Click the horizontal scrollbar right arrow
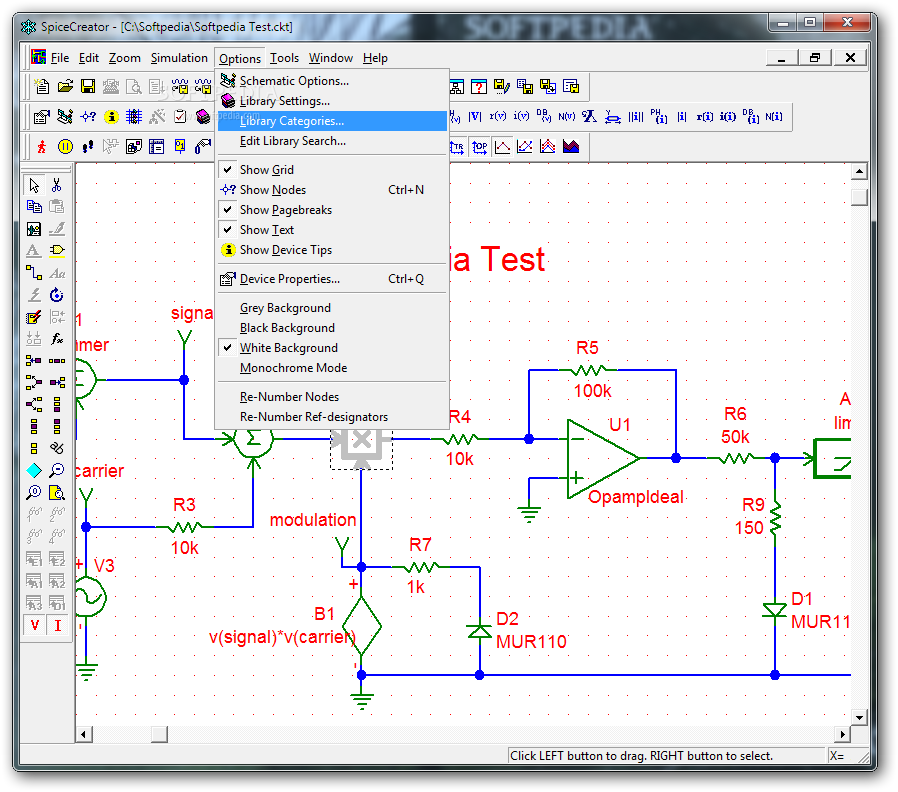The image size is (898, 792). (x=842, y=734)
